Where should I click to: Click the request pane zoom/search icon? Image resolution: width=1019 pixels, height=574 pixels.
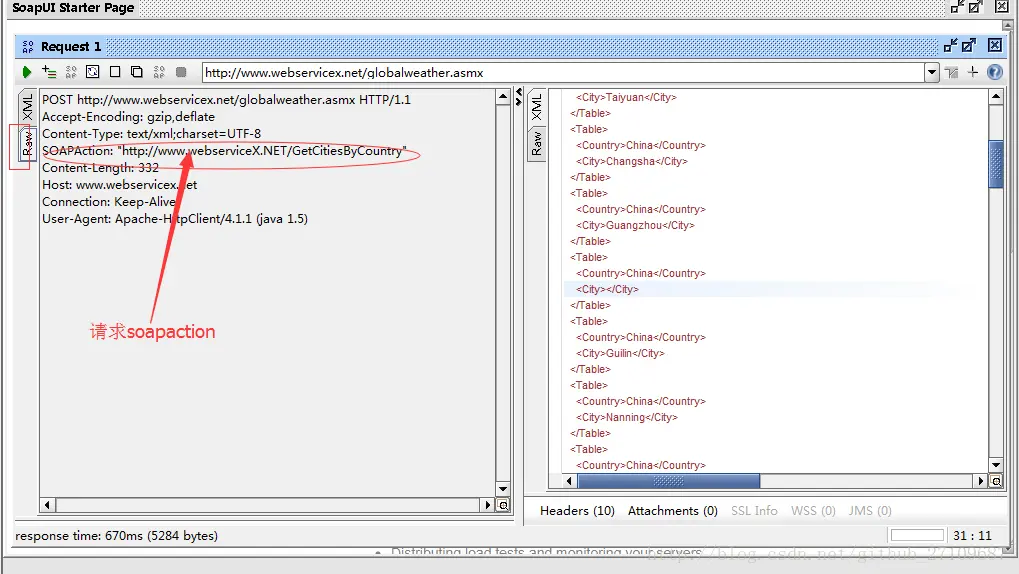tap(503, 505)
